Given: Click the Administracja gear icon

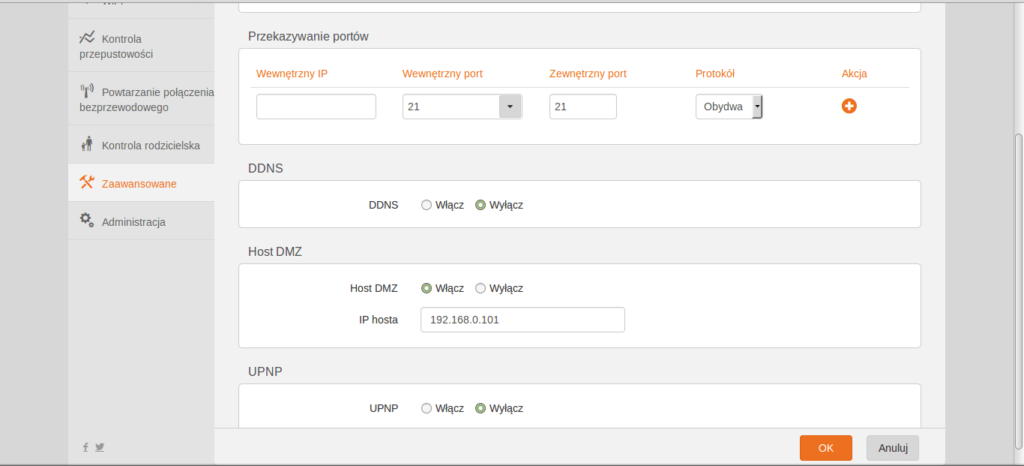Looking at the screenshot, I should tap(87, 221).
